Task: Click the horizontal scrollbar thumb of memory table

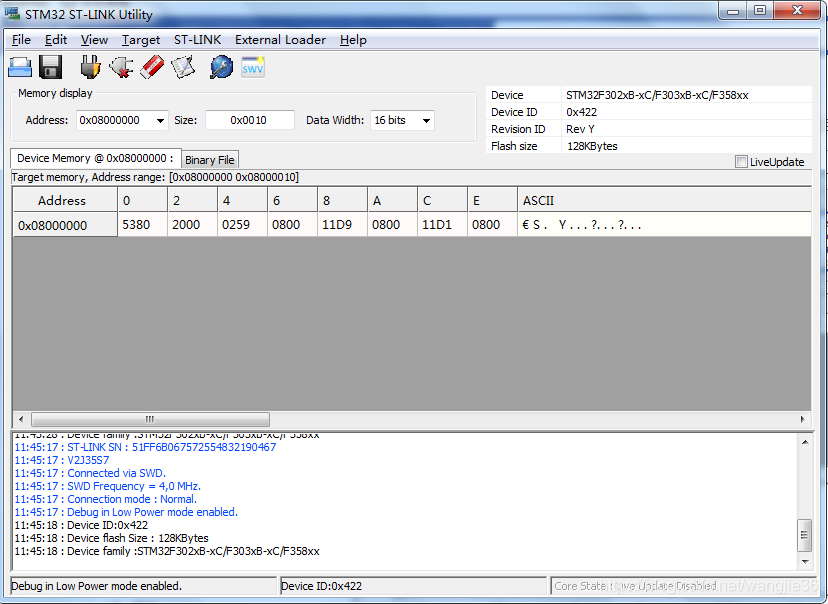Action: pos(150,419)
